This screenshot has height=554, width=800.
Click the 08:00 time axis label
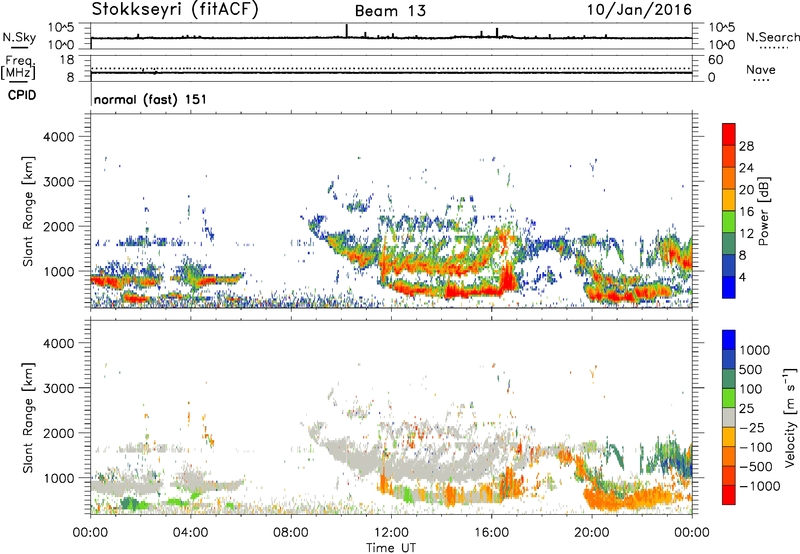click(291, 533)
